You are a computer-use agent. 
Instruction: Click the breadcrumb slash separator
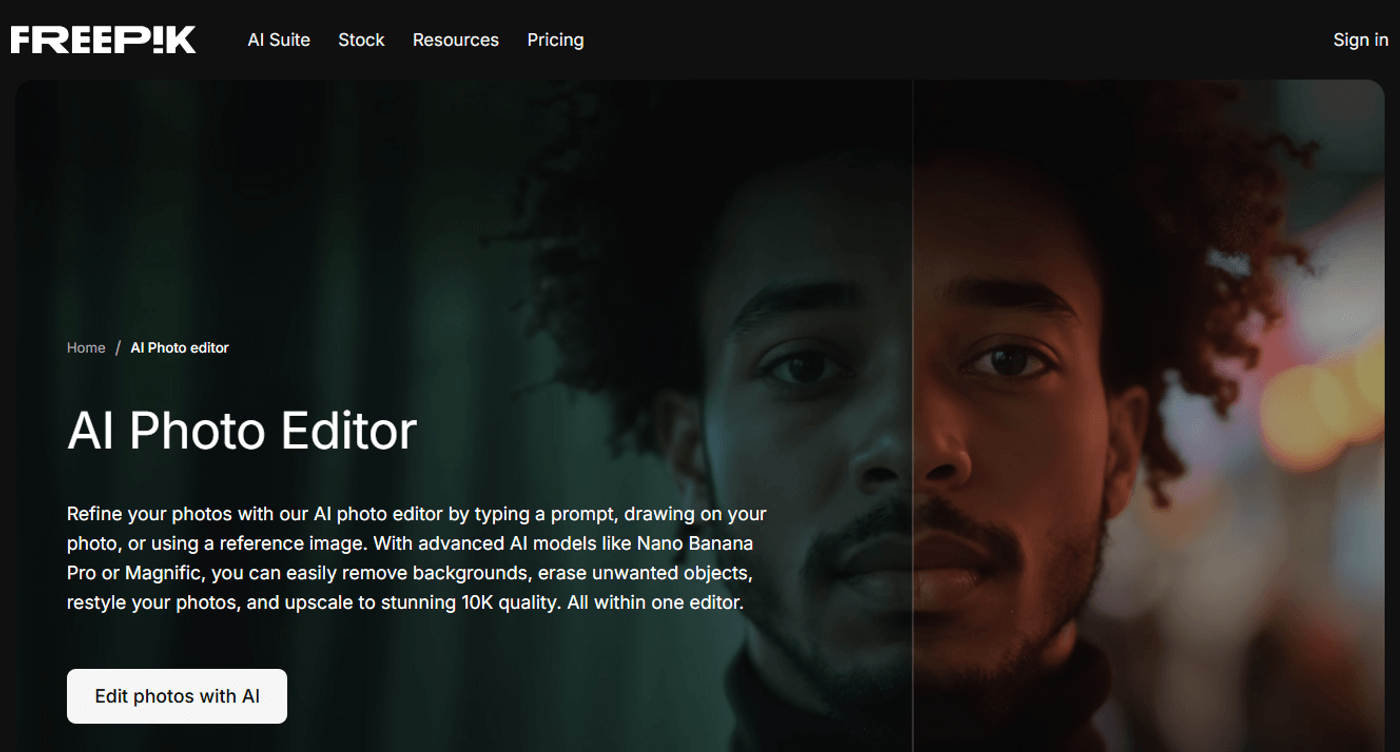pos(118,348)
